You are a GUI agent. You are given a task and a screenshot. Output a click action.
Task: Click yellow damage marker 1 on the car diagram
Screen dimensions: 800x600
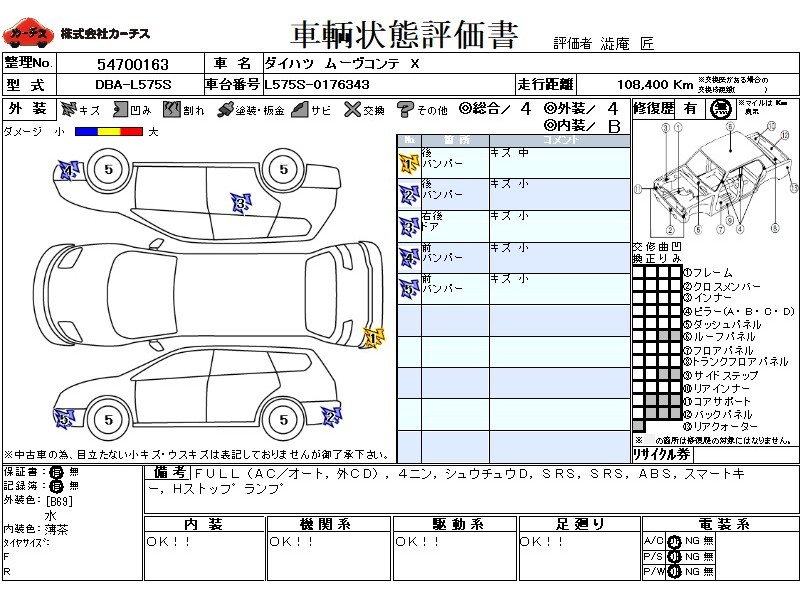click(x=373, y=338)
